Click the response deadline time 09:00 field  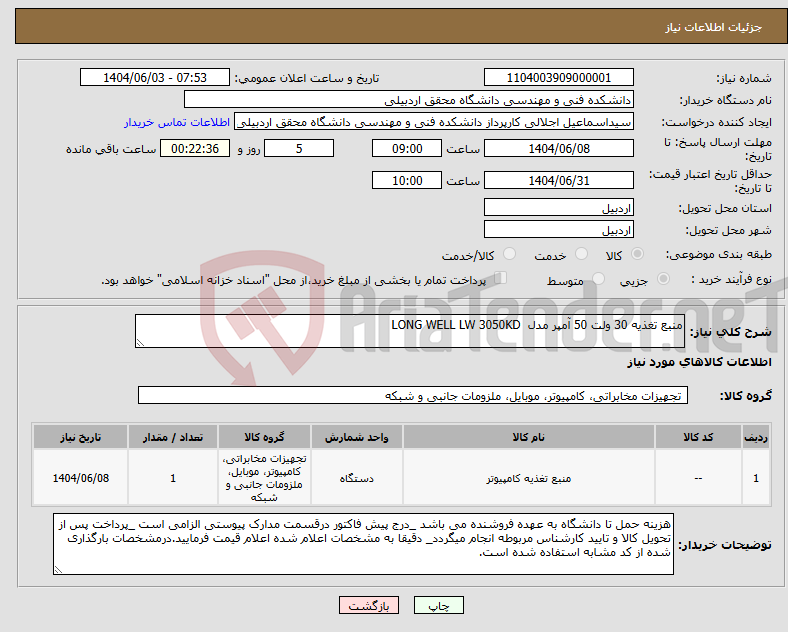[407, 148]
